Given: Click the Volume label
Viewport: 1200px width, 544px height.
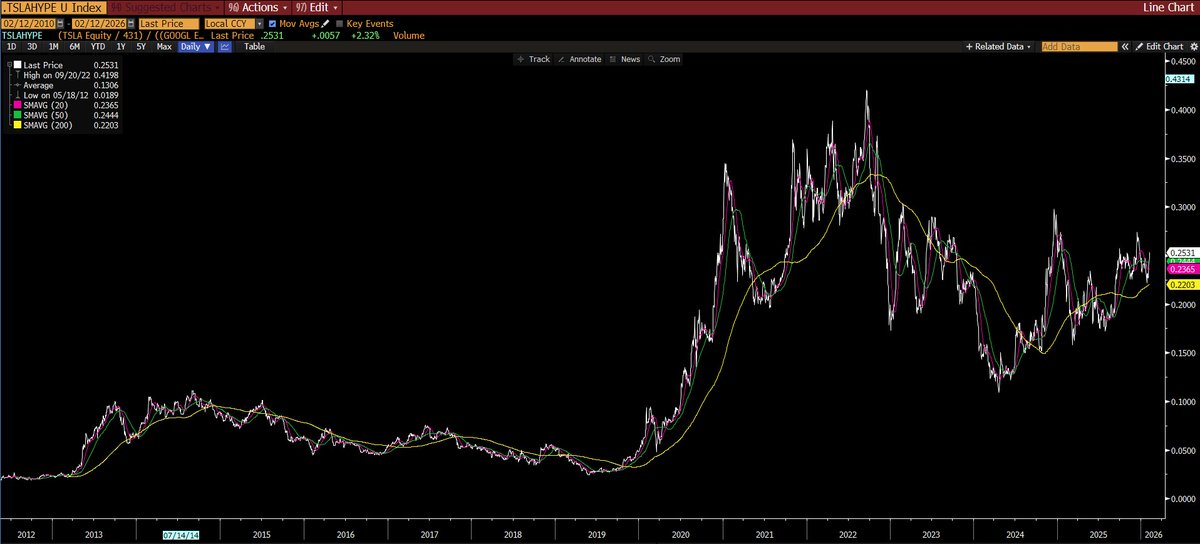Looking at the screenshot, I should coord(409,36).
